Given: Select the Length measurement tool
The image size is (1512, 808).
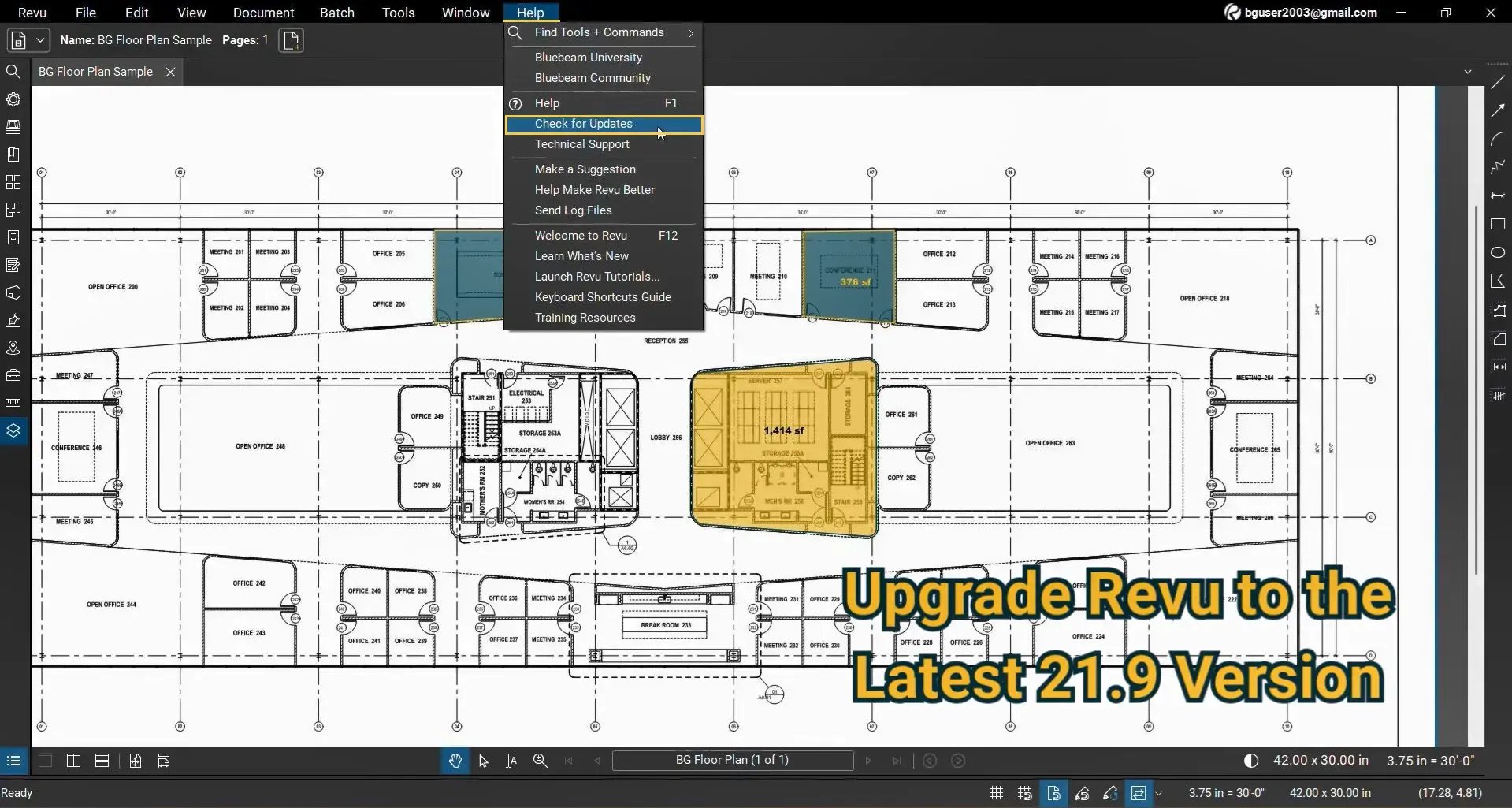Looking at the screenshot, I should (1498, 367).
